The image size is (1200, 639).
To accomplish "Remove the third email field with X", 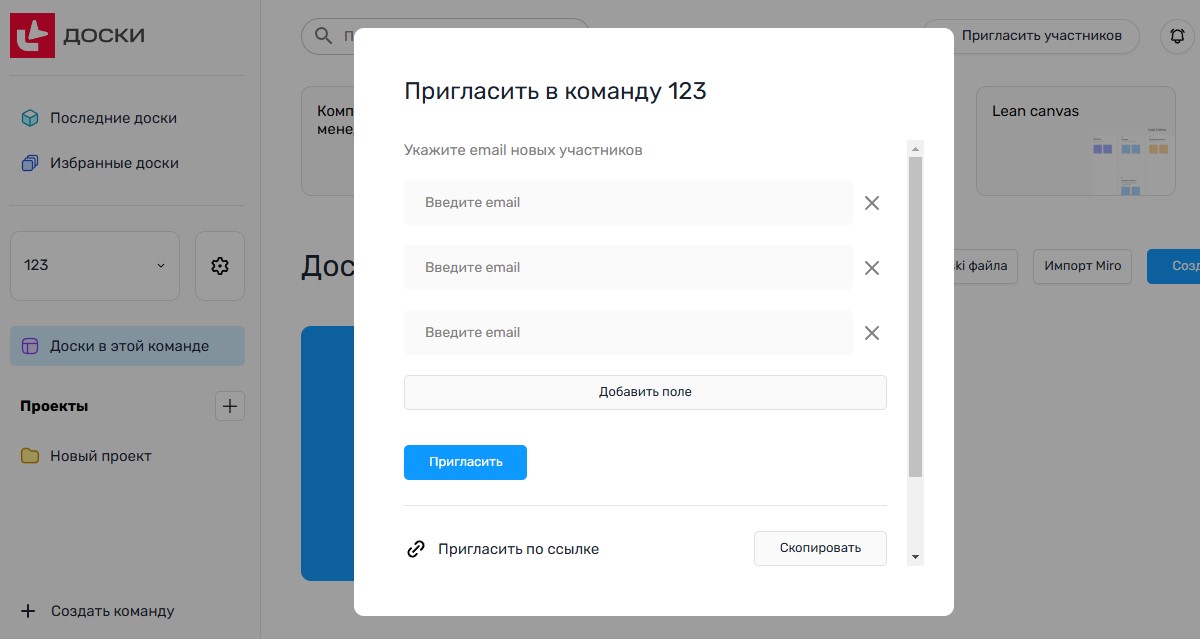I will tap(872, 333).
